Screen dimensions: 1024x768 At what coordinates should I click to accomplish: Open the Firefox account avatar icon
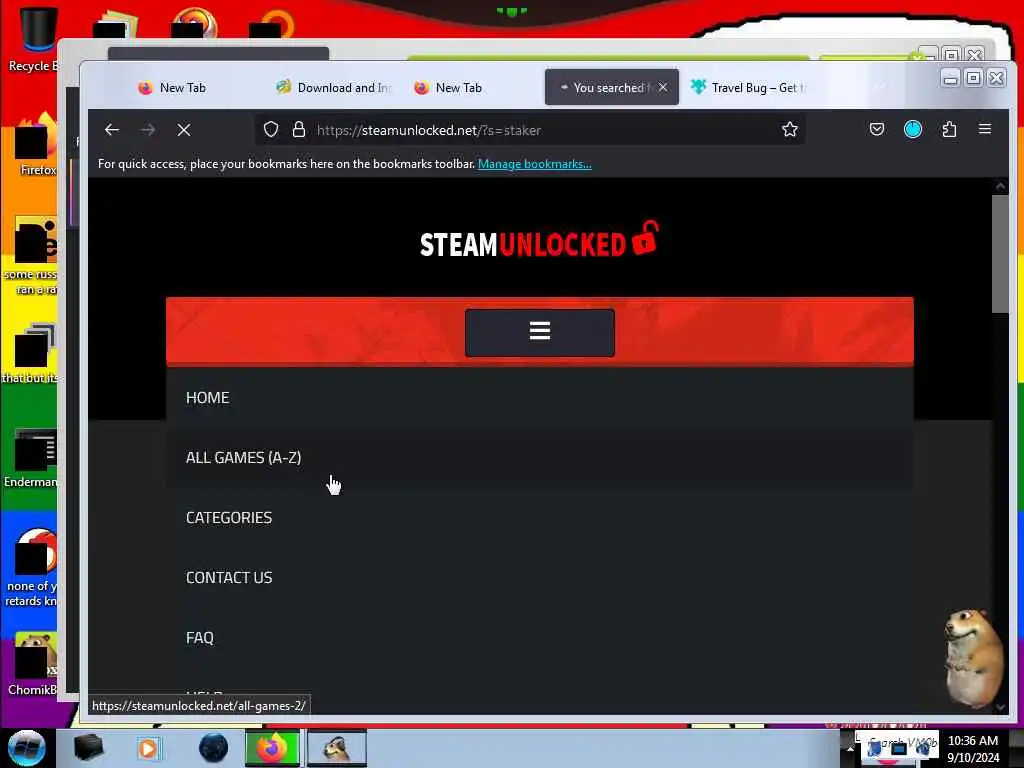point(912,129)
